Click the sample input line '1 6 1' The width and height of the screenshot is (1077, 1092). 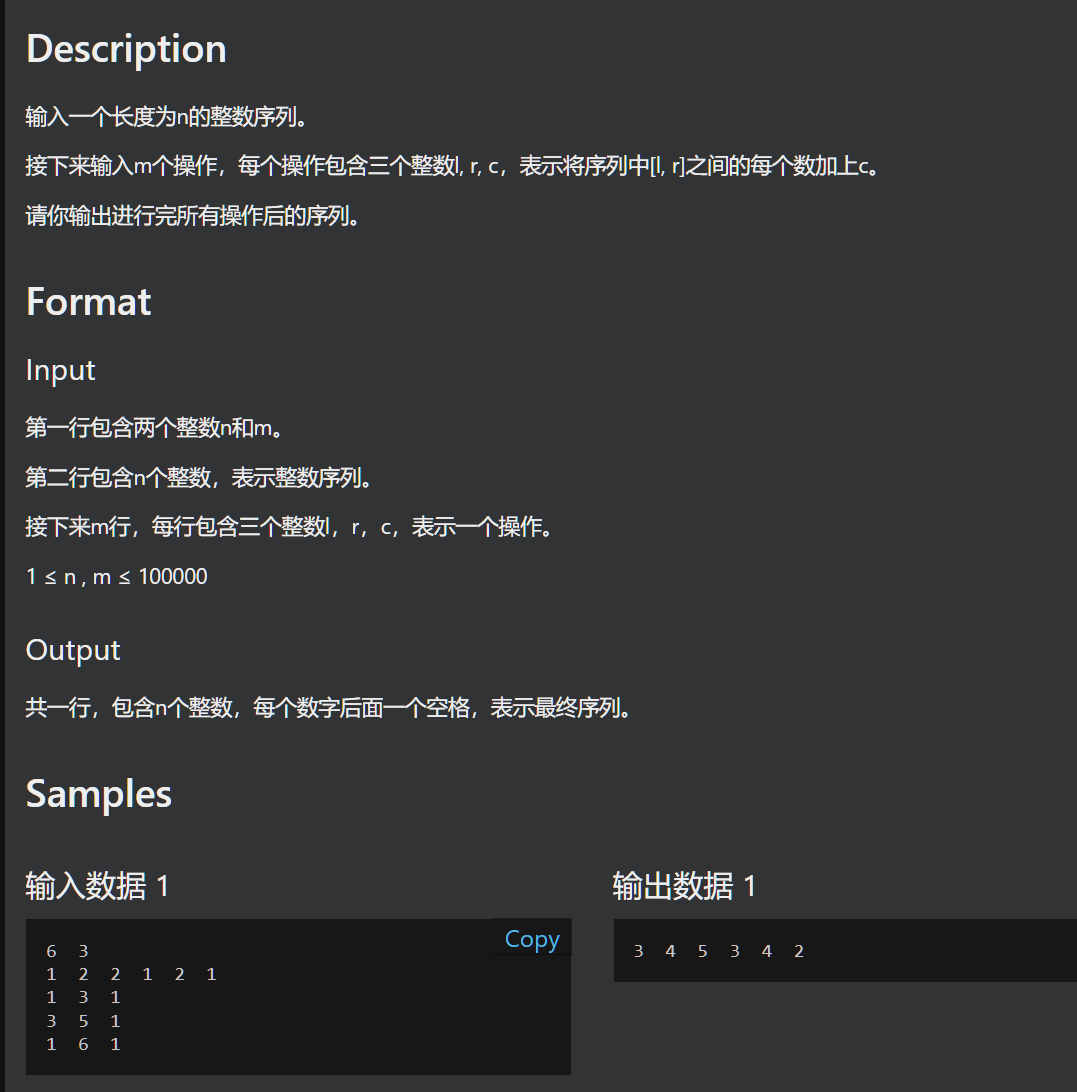point(84,1044)
